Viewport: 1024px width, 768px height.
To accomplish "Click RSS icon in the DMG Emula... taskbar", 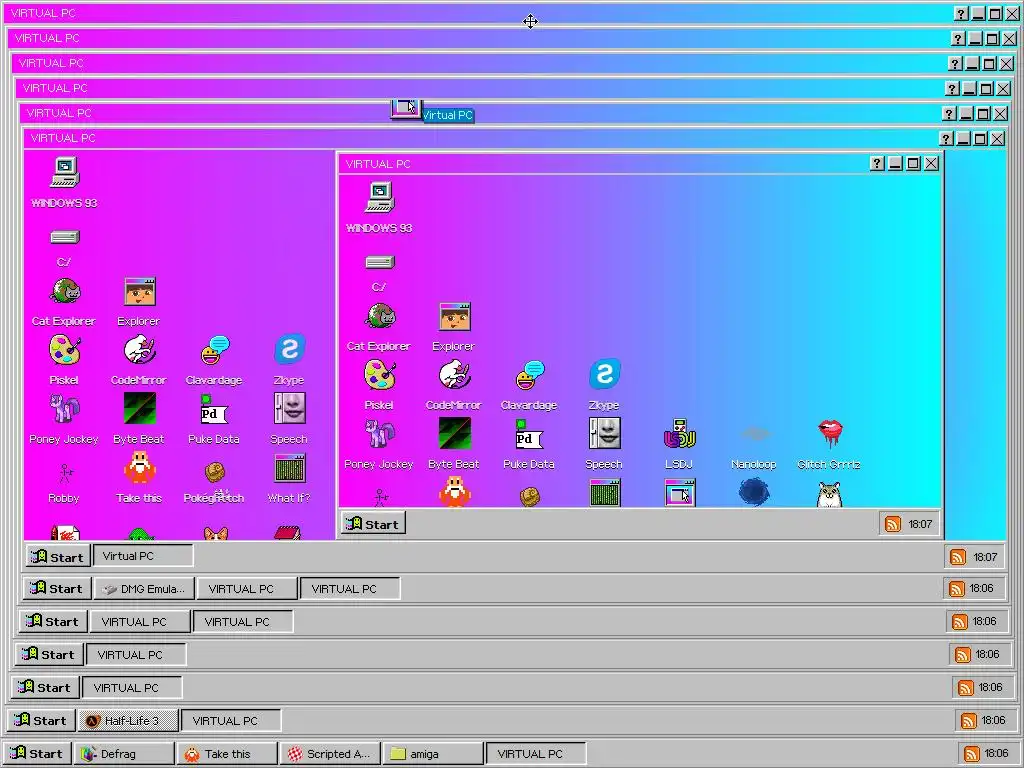I will [957, 588].
